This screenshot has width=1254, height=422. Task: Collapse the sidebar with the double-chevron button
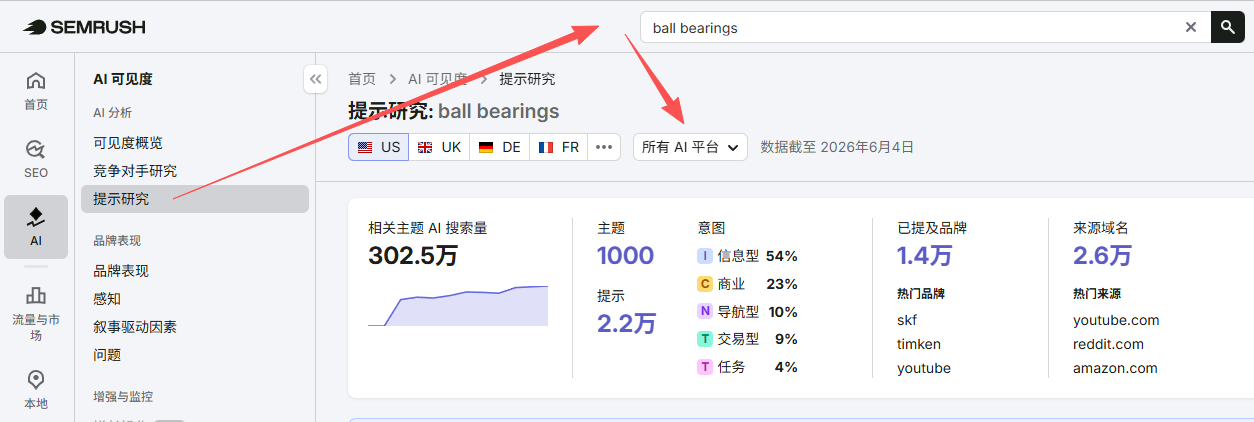[316, 78]
